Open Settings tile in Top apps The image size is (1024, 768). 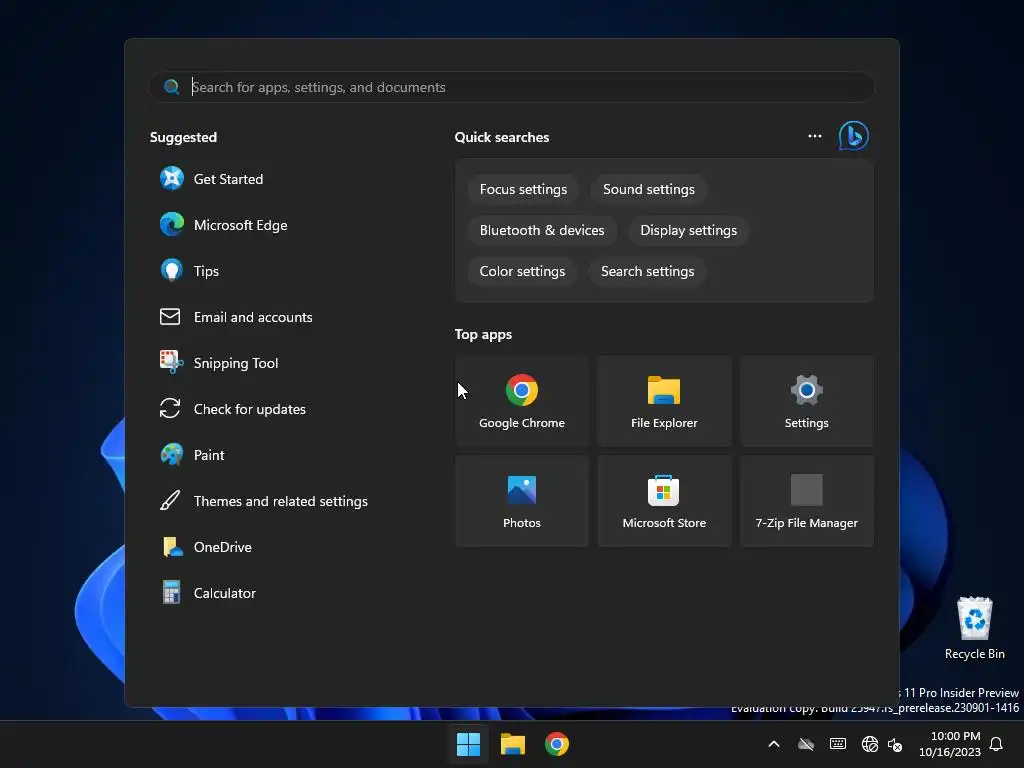(x=807, y=401)
